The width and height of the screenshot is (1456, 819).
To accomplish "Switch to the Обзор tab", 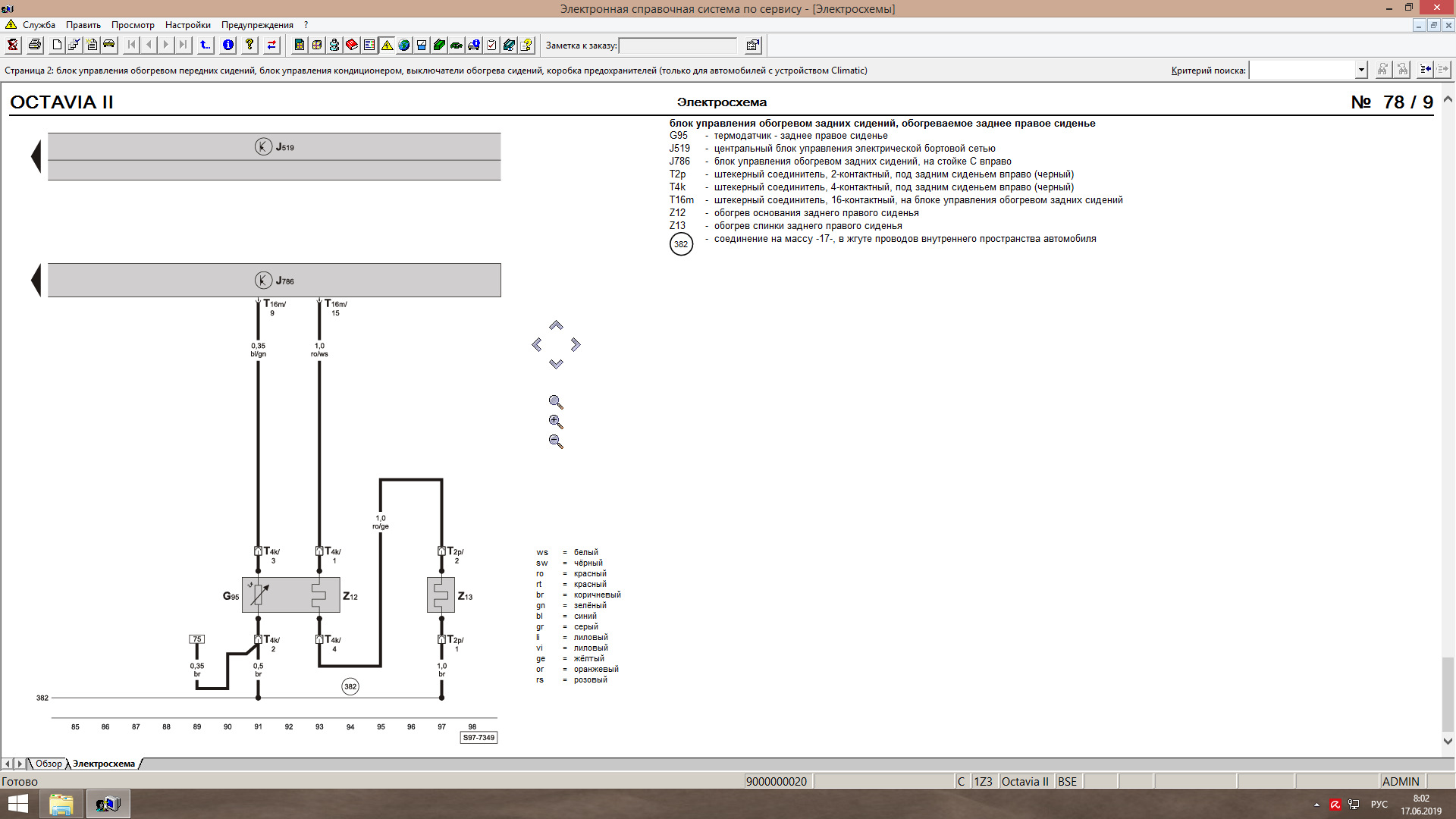I will point(49,764).
